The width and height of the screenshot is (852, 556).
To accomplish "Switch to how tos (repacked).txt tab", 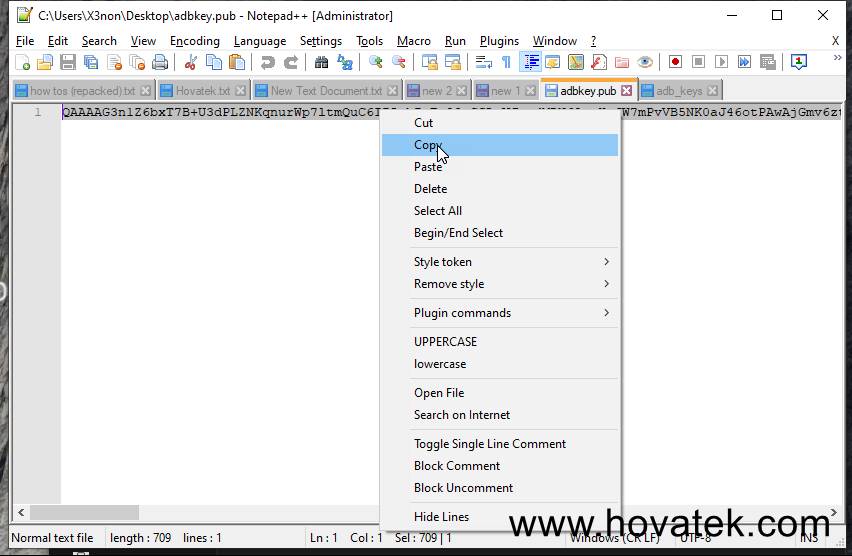I will click(83, 91).
